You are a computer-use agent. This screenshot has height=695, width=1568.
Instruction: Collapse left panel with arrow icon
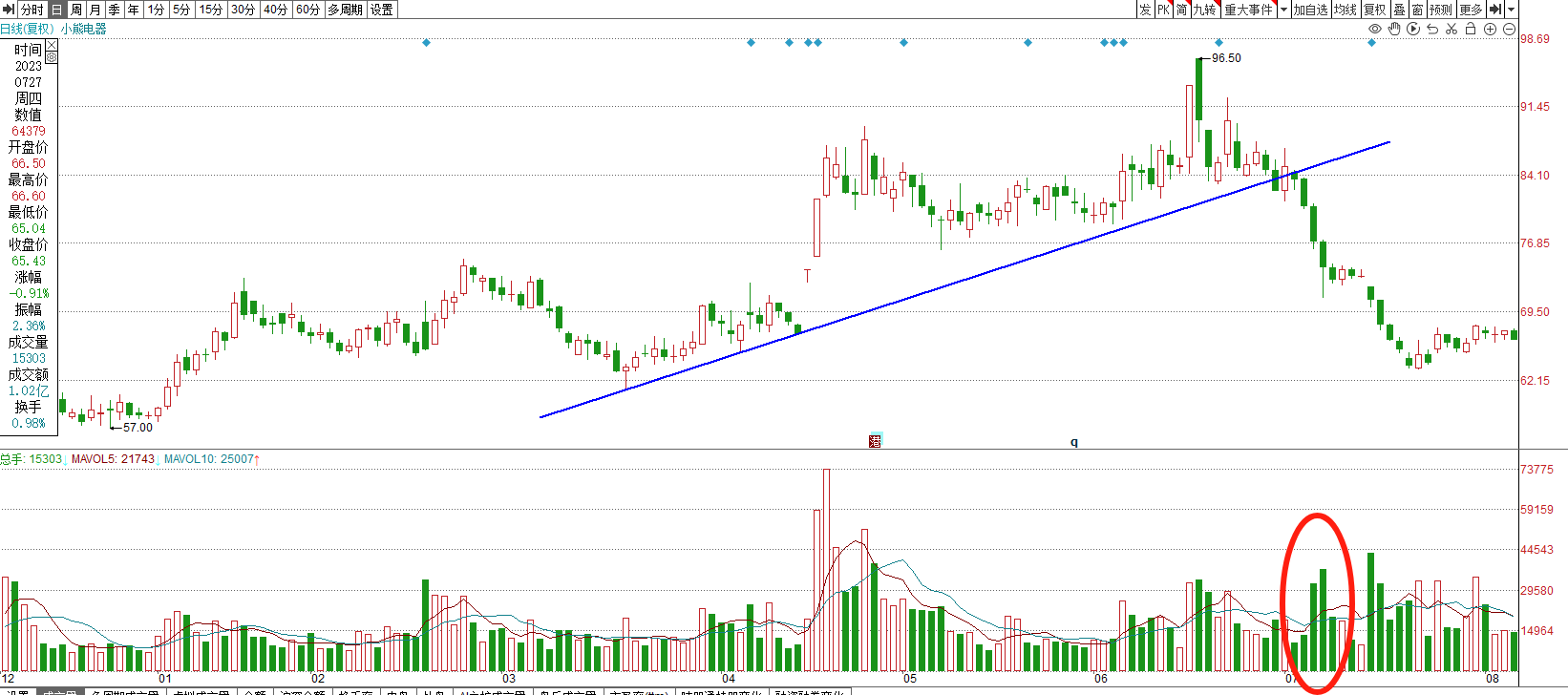click(x=9, y=10)
